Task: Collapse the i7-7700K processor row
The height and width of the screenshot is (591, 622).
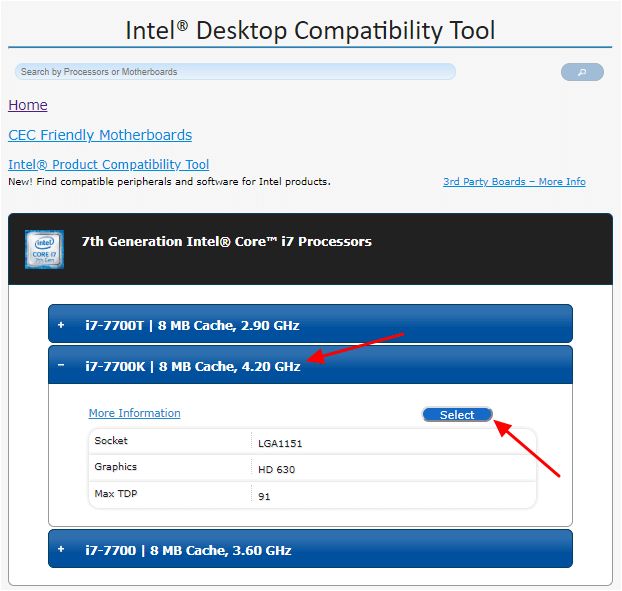Action: coord(310,365)
